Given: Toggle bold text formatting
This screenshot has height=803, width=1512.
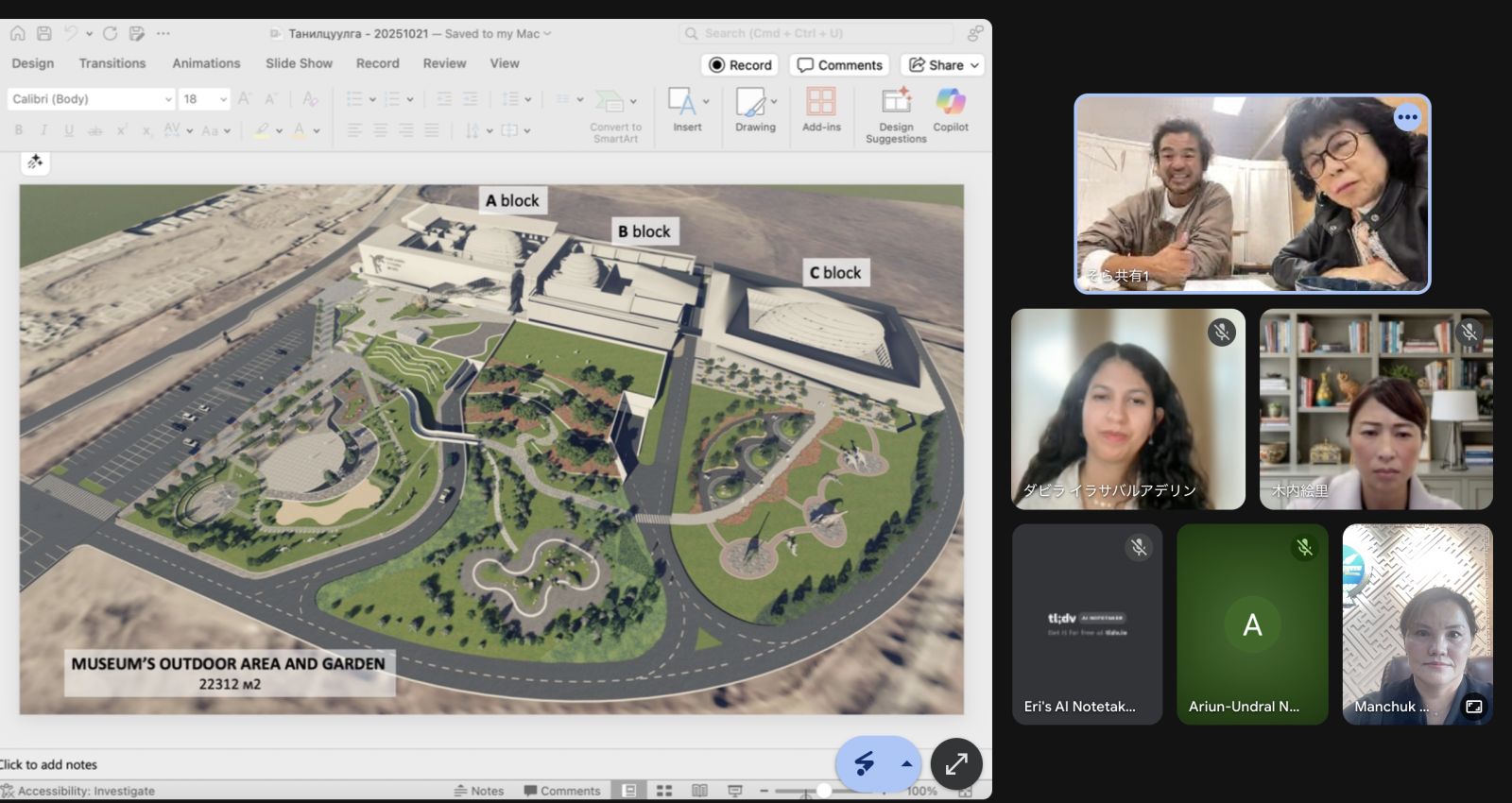Looking at the screenshot, I should pyautogui.click(x=18, y=130).
